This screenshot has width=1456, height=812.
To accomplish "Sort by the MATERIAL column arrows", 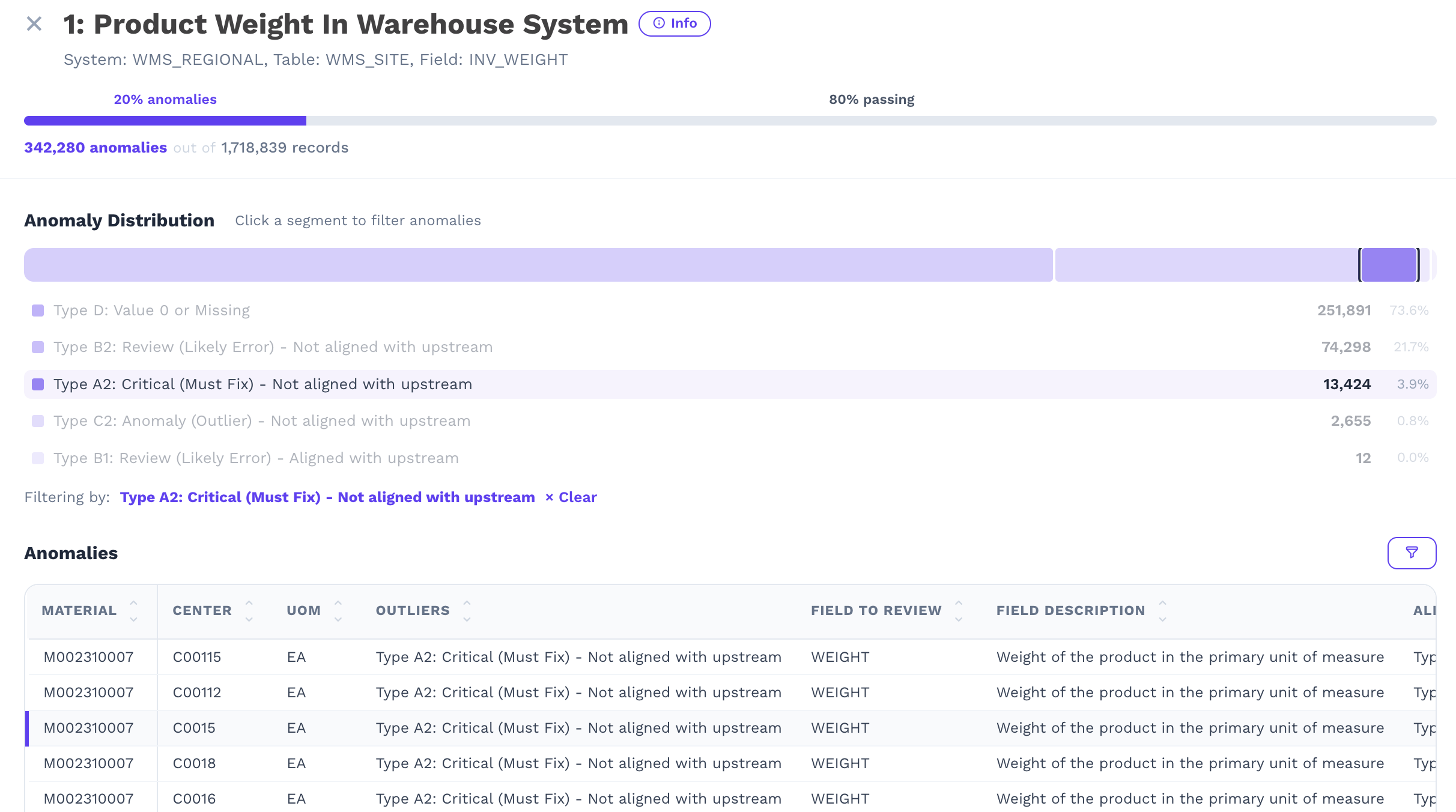I will coord(133,611).
